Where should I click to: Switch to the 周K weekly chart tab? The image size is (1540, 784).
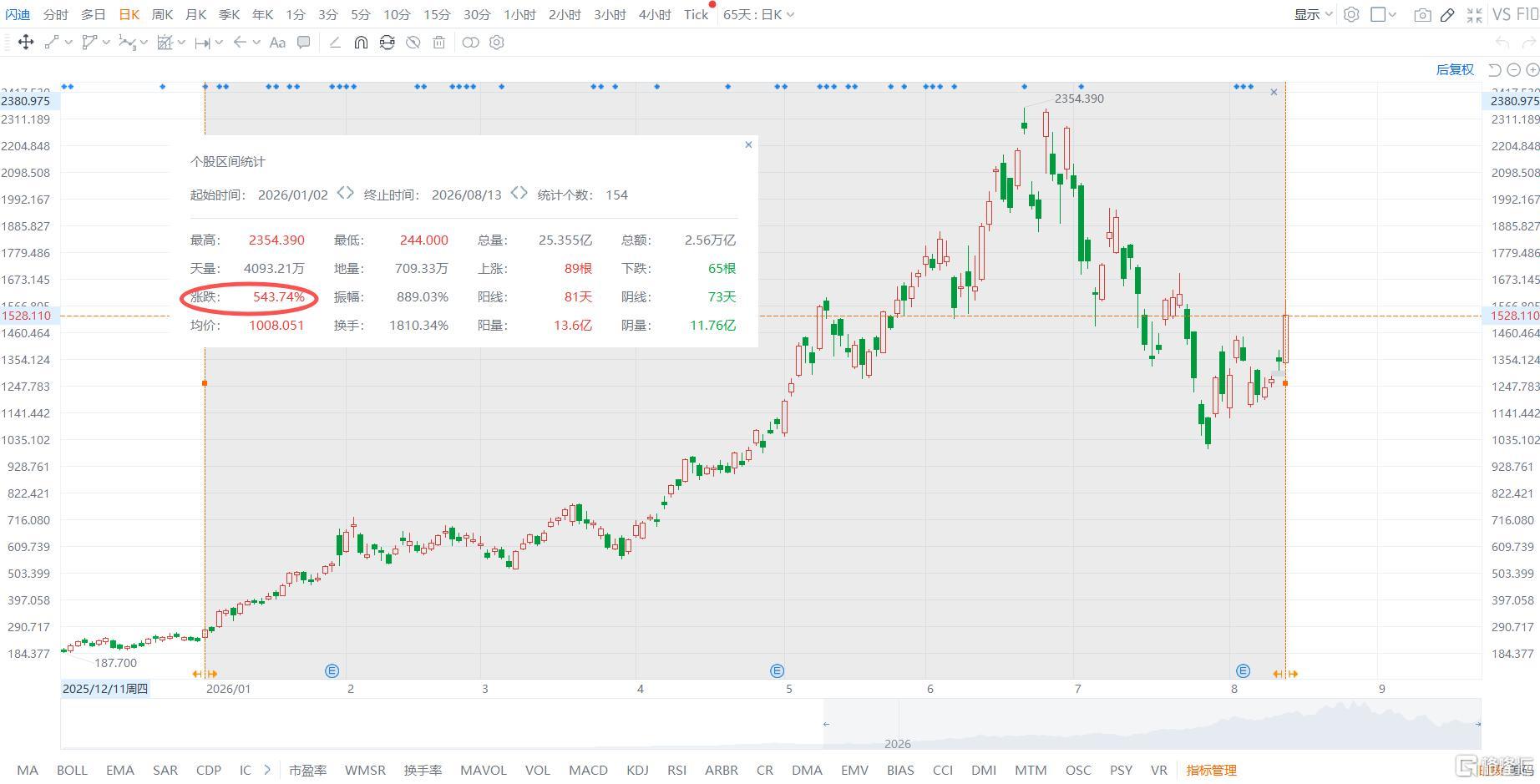pyautogui.click(x=162, y=15)
